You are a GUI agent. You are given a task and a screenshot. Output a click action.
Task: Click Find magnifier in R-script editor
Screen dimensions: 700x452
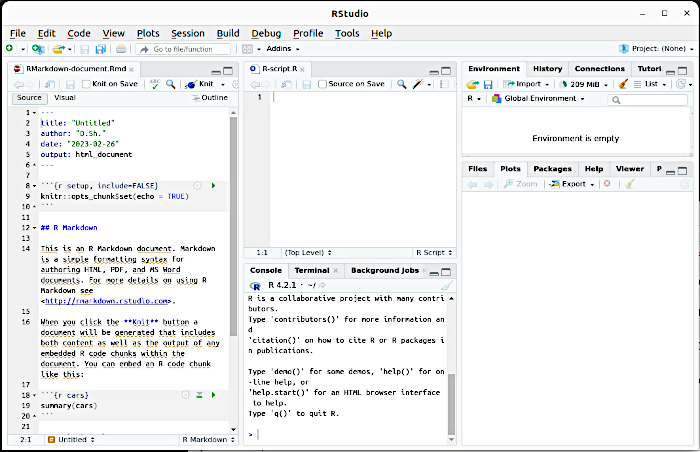[402, 84]
